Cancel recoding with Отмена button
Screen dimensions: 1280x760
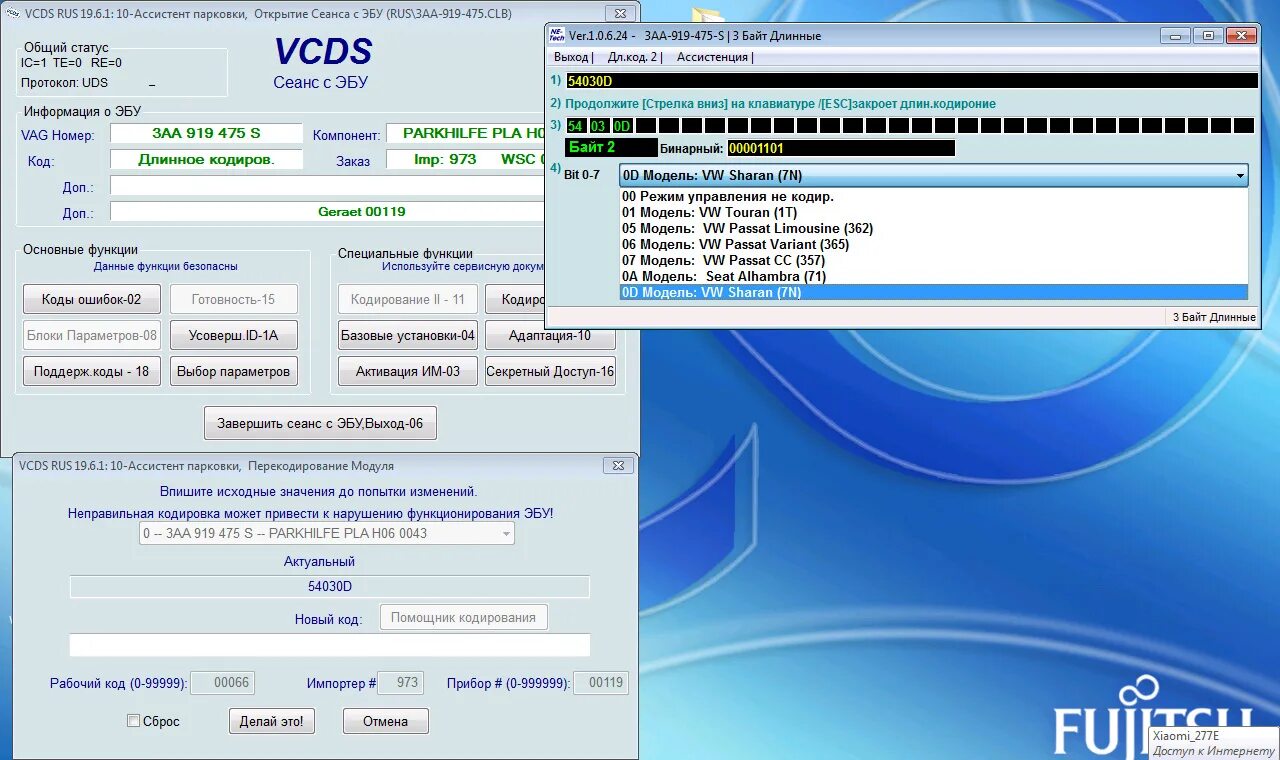pyautogui.click(x=386, y=721)
